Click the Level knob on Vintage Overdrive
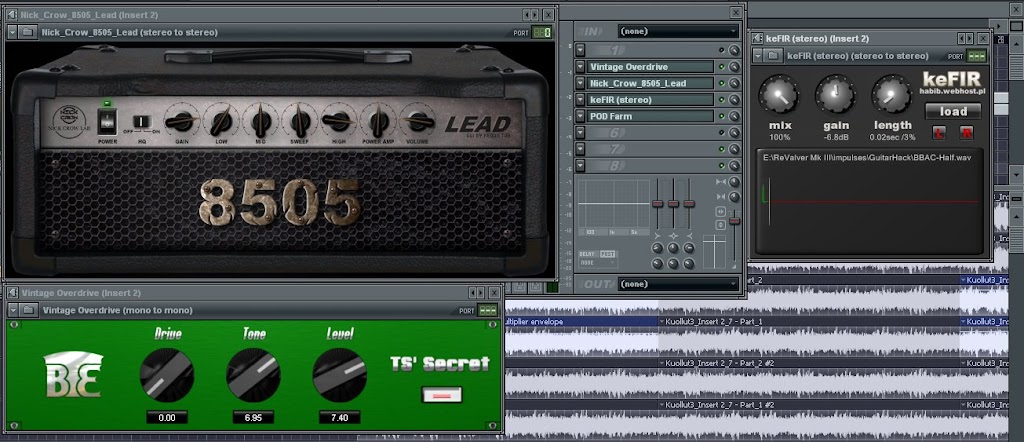The width and height of the screenshot is (1024, 442). click(340, 375)
